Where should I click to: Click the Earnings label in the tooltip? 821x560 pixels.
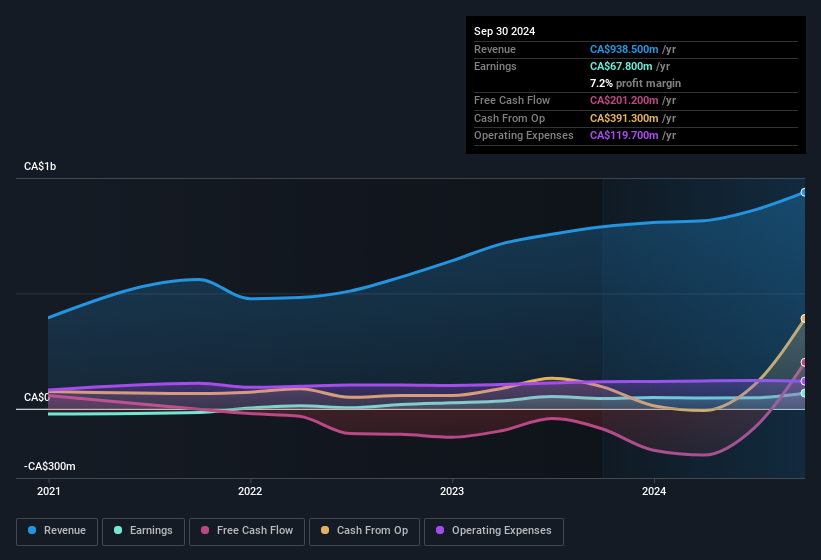495,66
